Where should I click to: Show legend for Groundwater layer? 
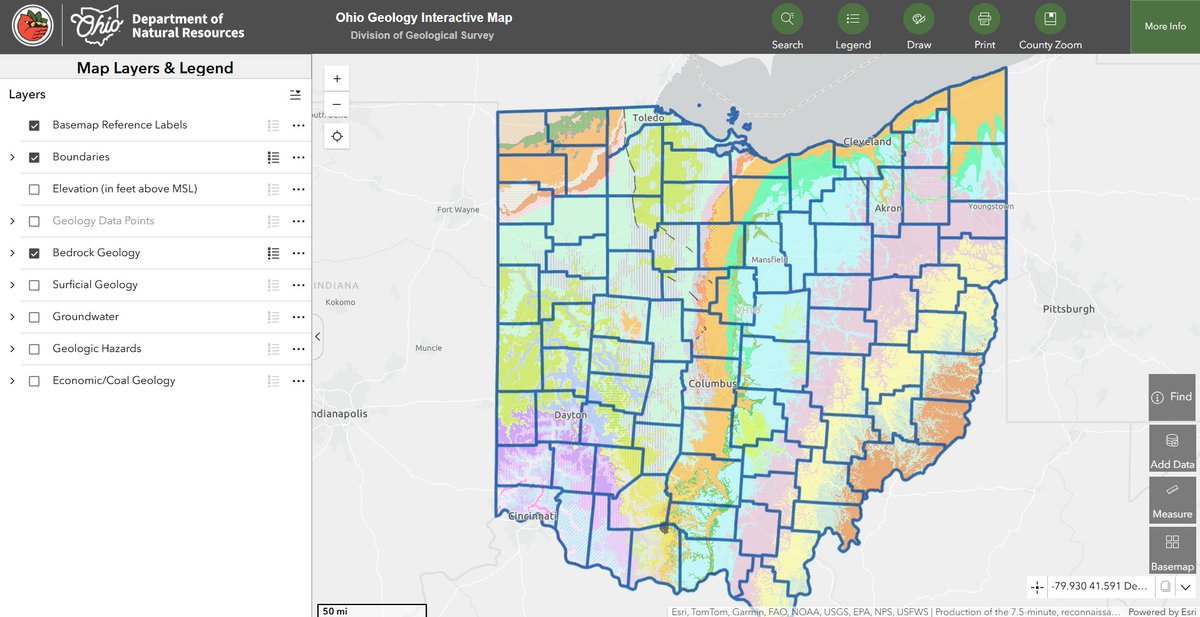(273, 317)
